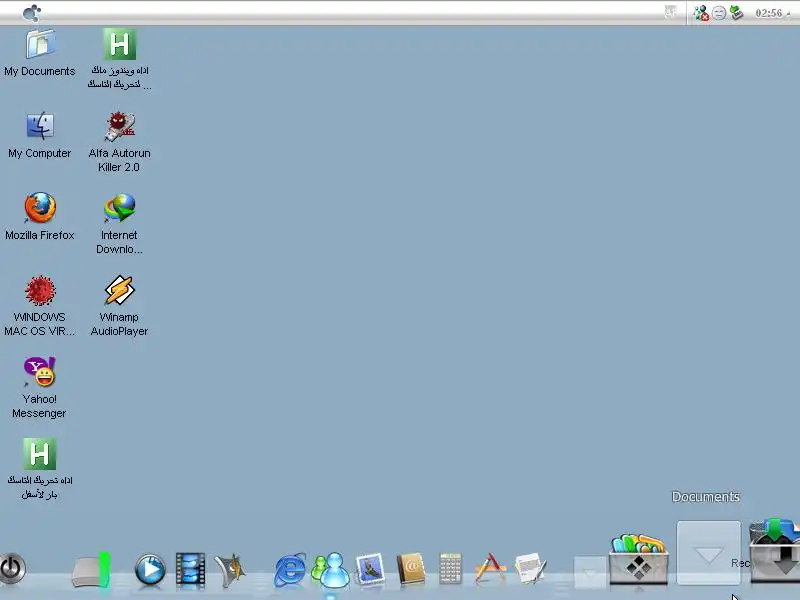Open the Applications pencil-ruler dock icon

(490, 568)
